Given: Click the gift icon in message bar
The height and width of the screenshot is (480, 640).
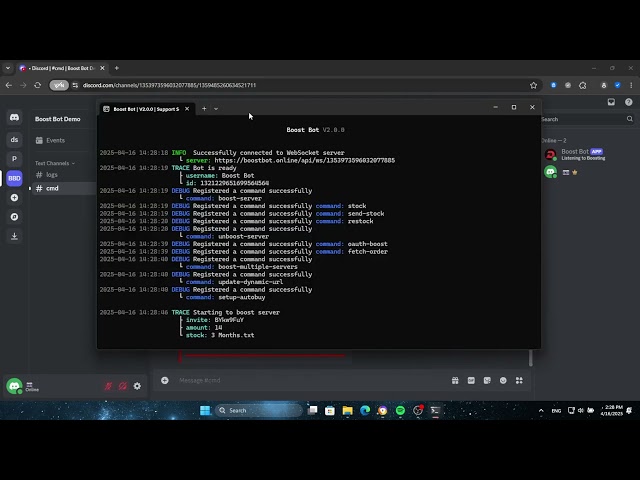Looking at the screenshot, I should point(455,380).
